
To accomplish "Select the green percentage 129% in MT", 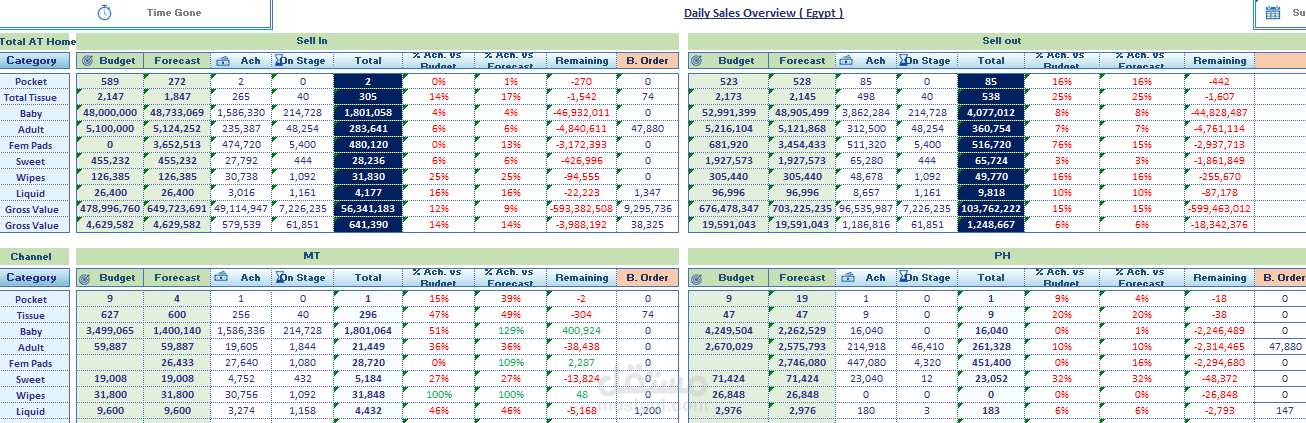I will (511, 331).
